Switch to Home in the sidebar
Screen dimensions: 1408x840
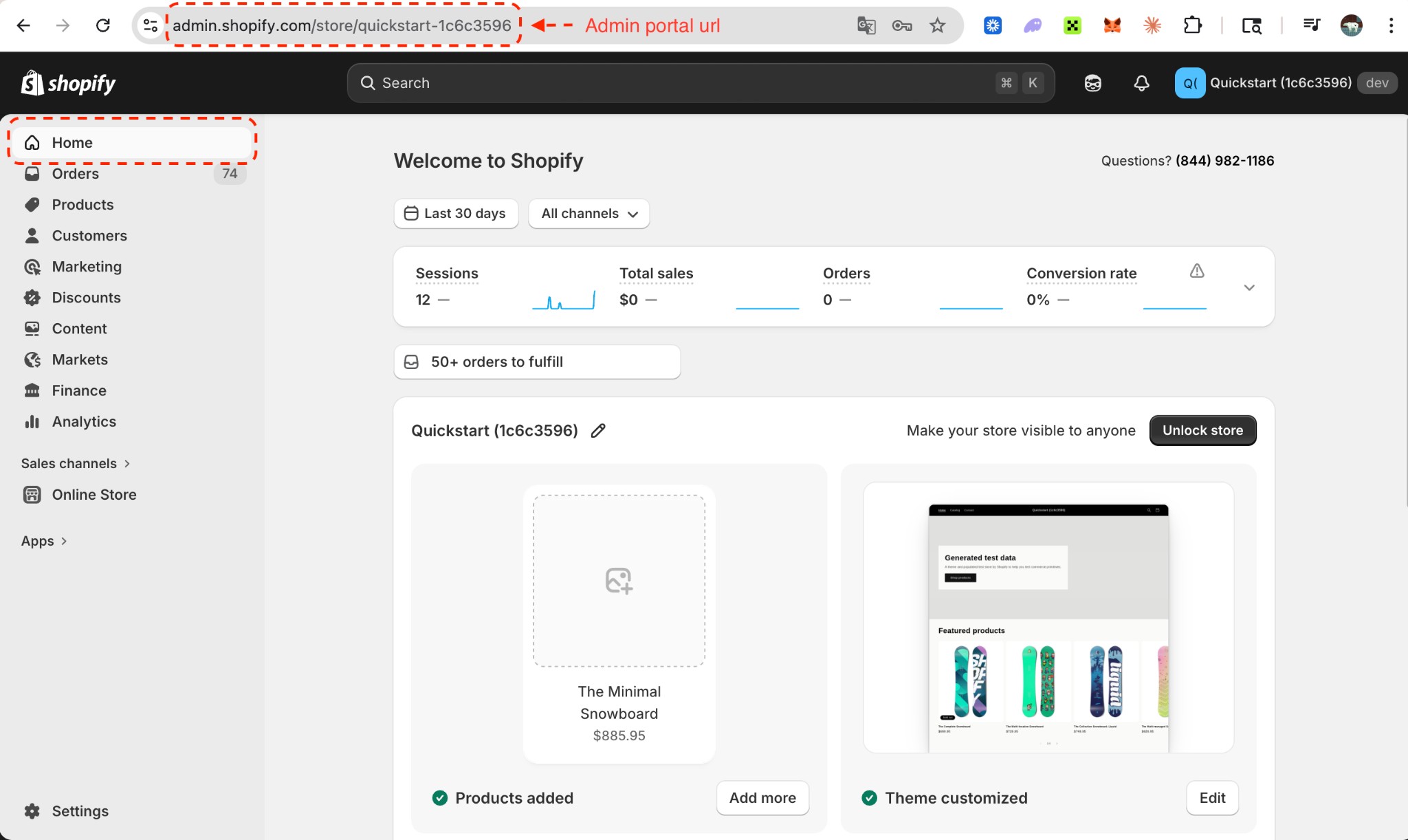pyautogui.click(x=72, y=142)
